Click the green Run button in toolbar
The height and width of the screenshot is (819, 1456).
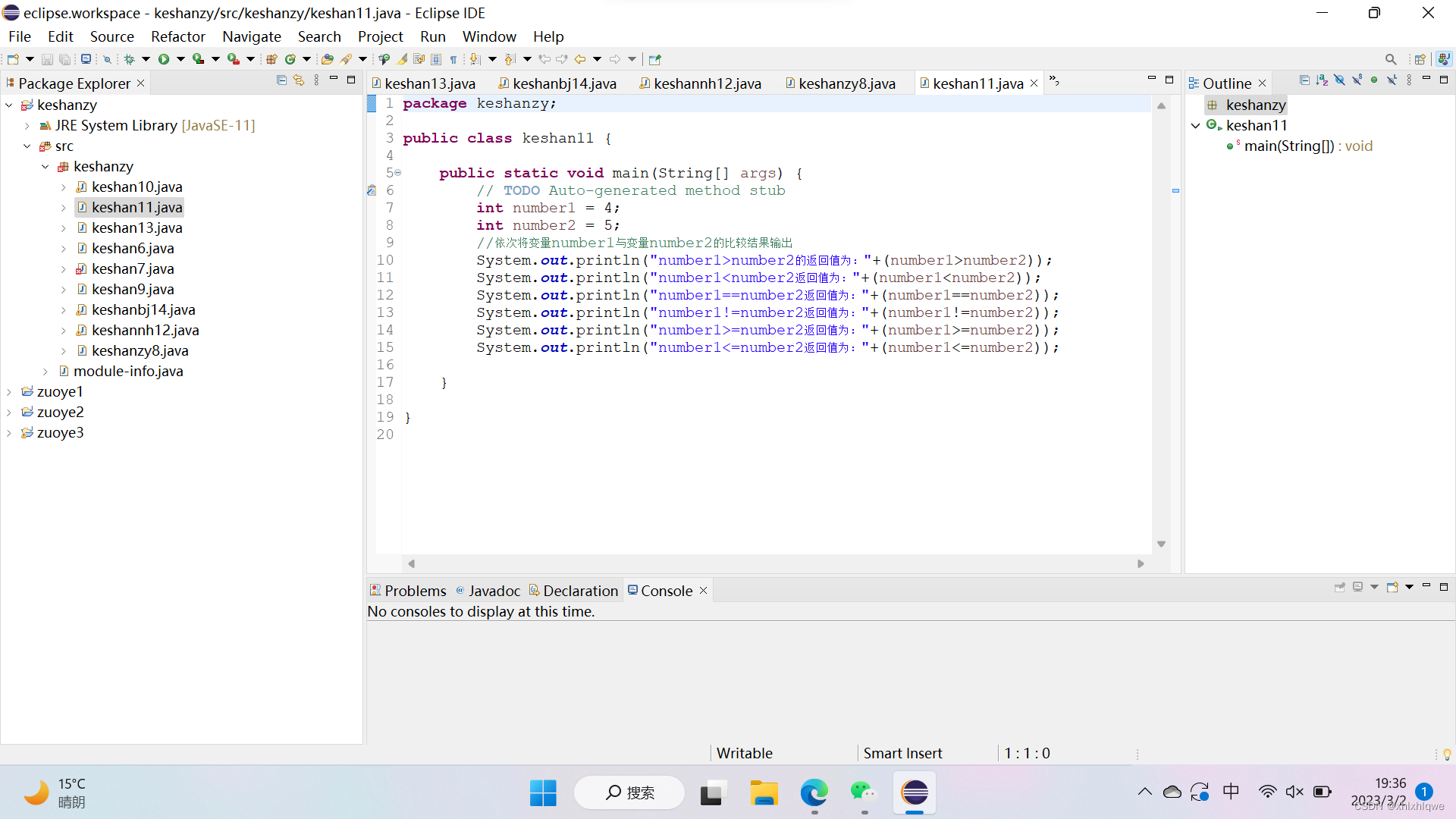pos(163,59)
